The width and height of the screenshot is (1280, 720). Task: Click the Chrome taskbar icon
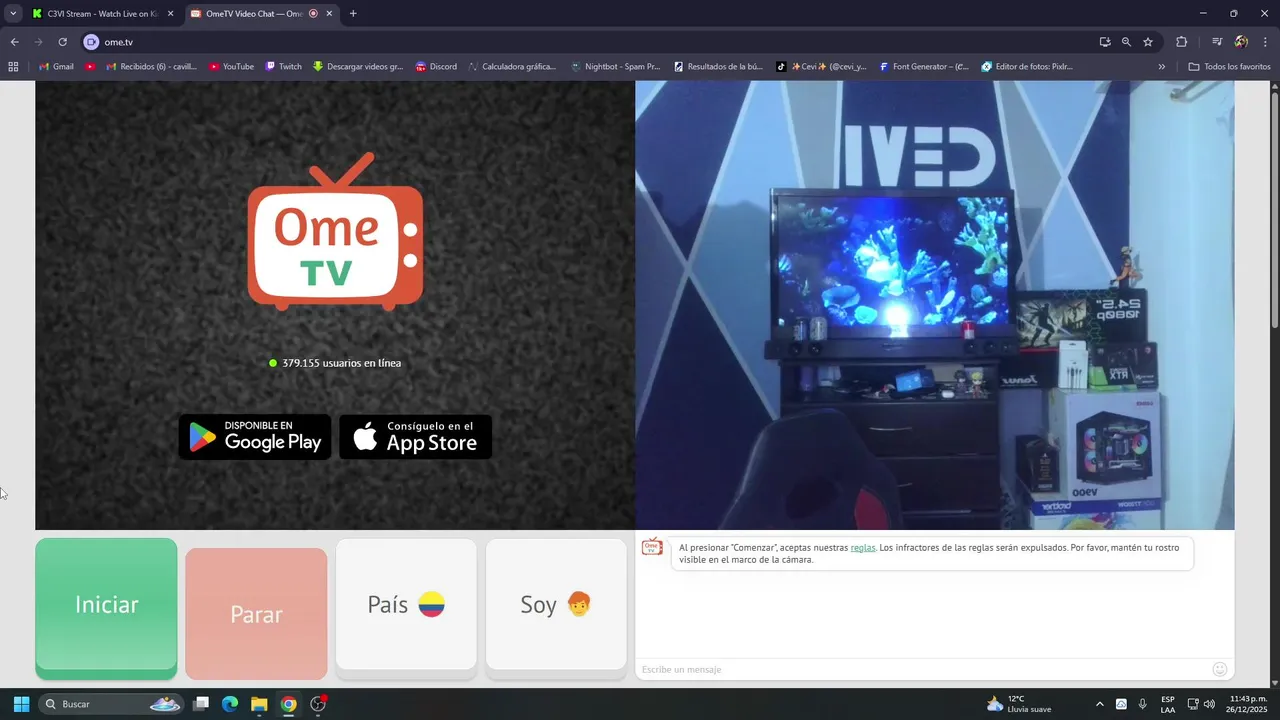click(x=288, y=704)
